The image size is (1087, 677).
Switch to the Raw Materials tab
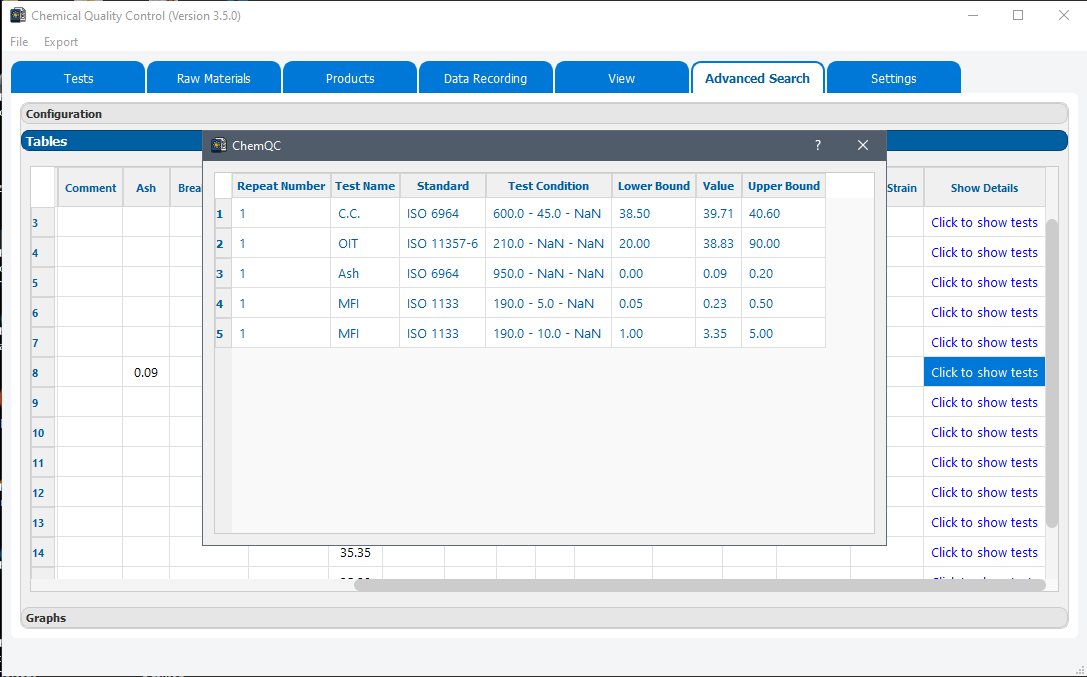(213, 77)
